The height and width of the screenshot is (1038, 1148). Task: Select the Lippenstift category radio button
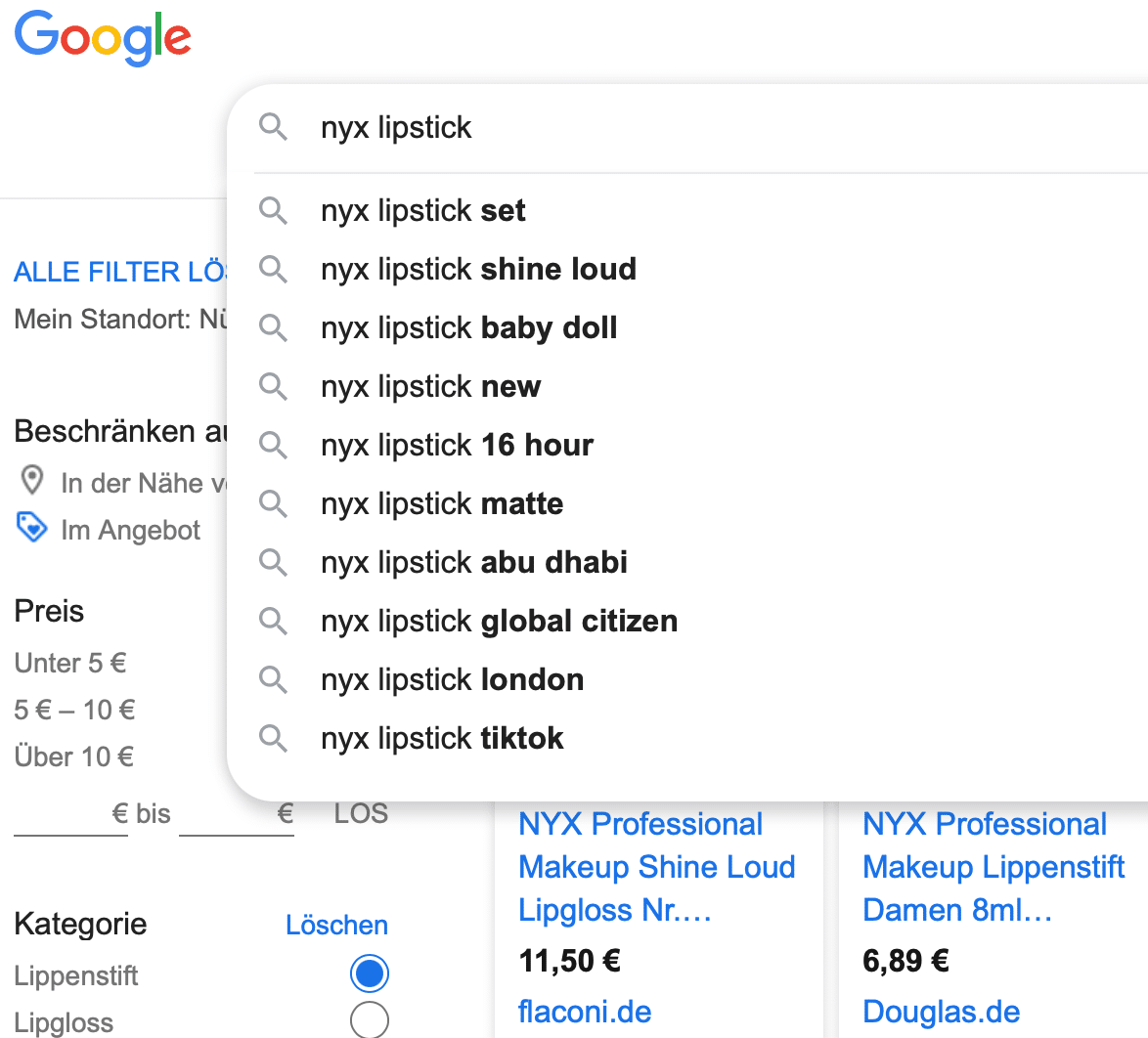[369, 973]
